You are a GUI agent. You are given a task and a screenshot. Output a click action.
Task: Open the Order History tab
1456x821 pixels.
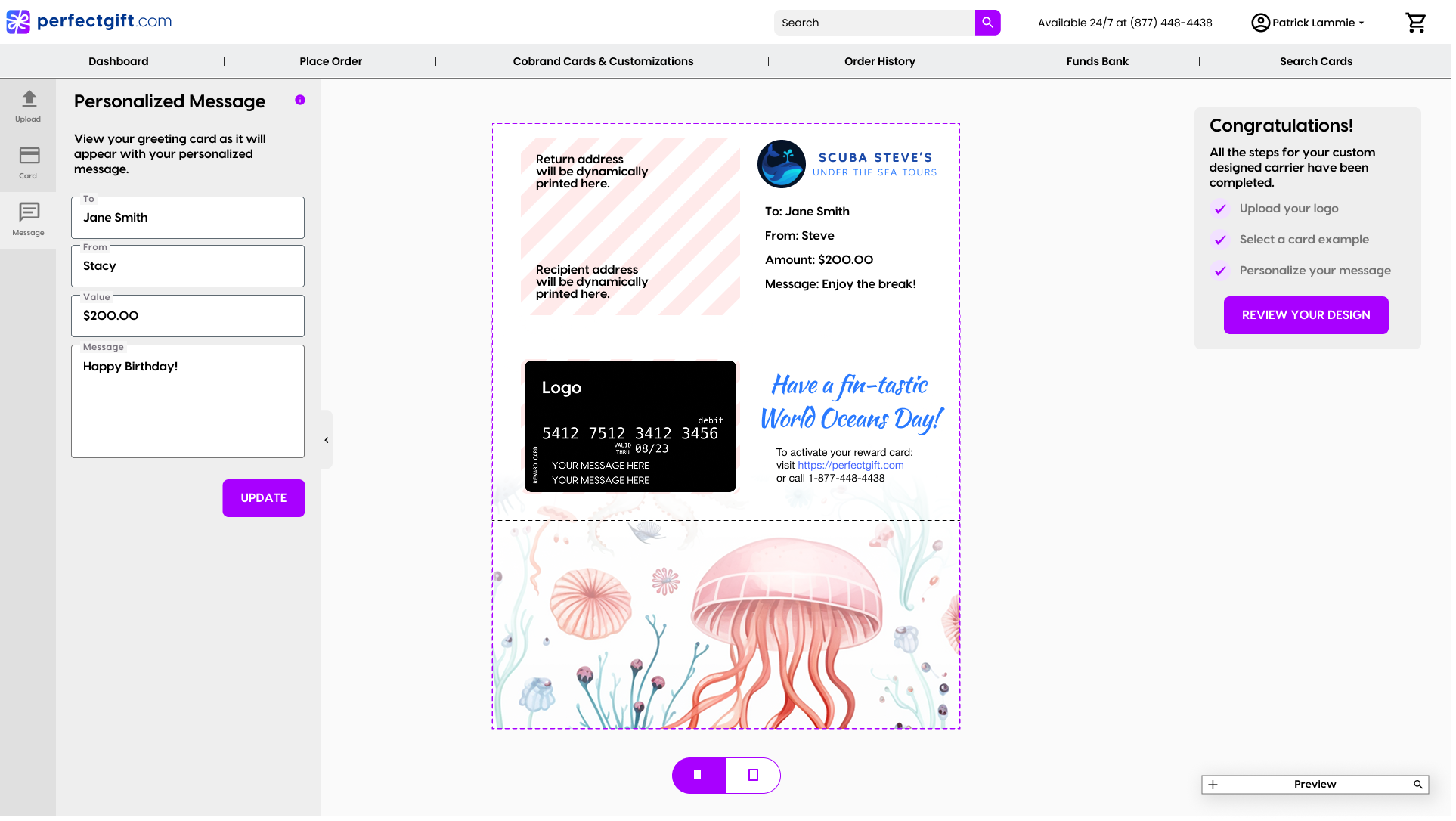(x=879, y=61)
